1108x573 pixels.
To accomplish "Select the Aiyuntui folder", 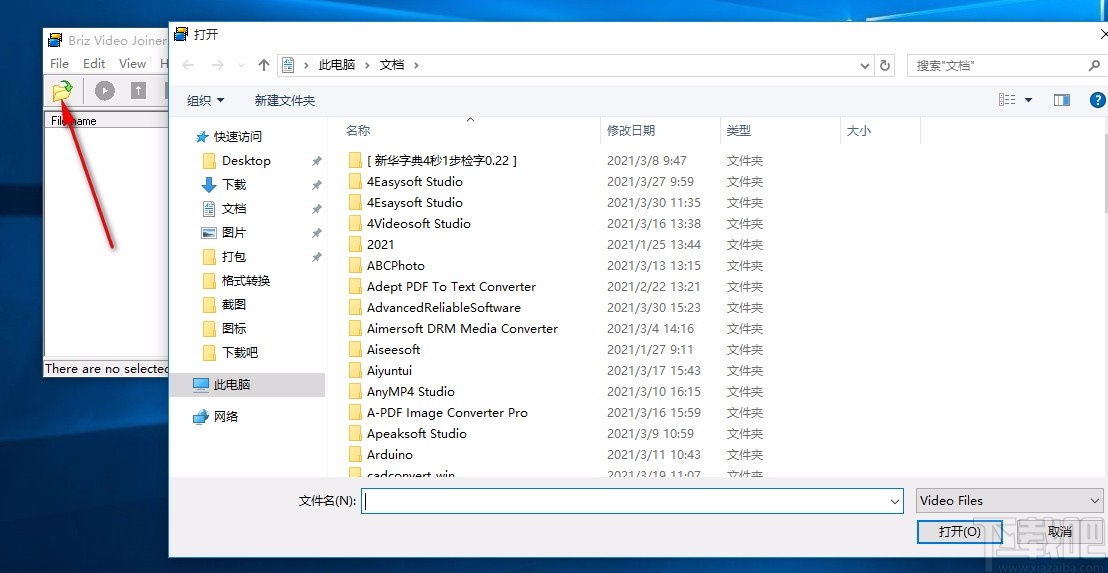I will click(389, 371).
